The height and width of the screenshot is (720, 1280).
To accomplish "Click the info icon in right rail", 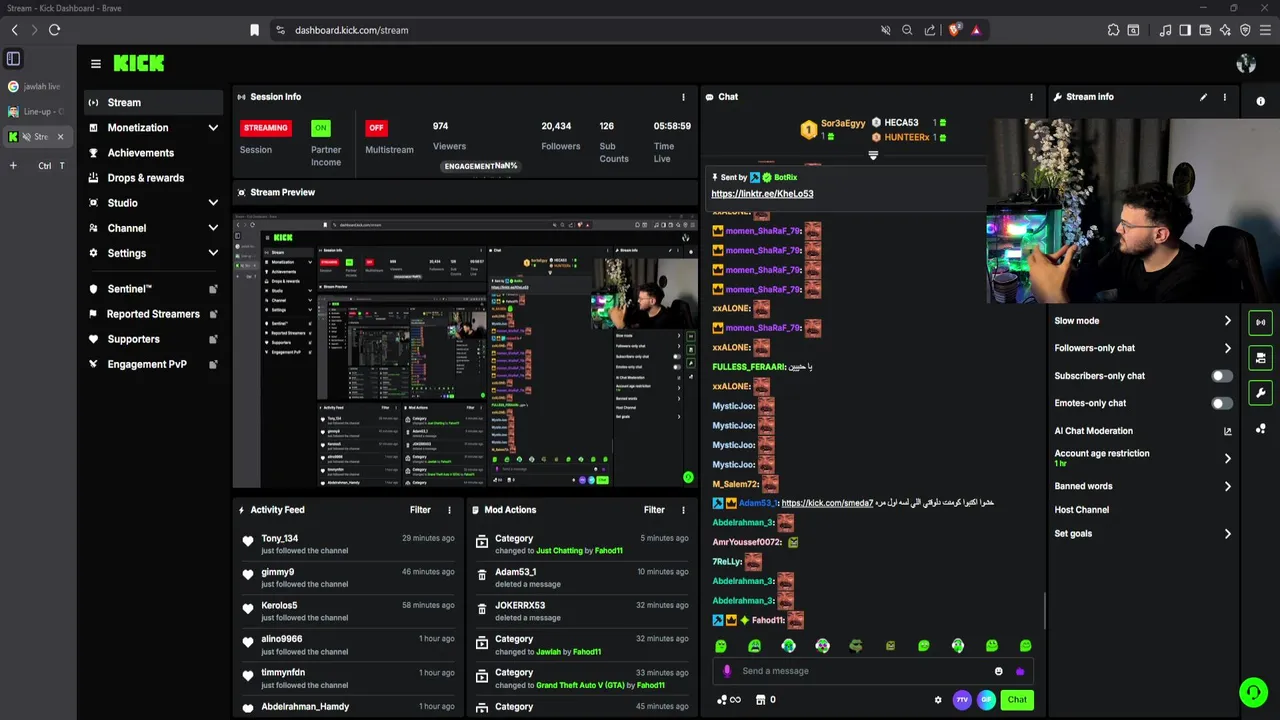I will click(x=1260, y=101).
